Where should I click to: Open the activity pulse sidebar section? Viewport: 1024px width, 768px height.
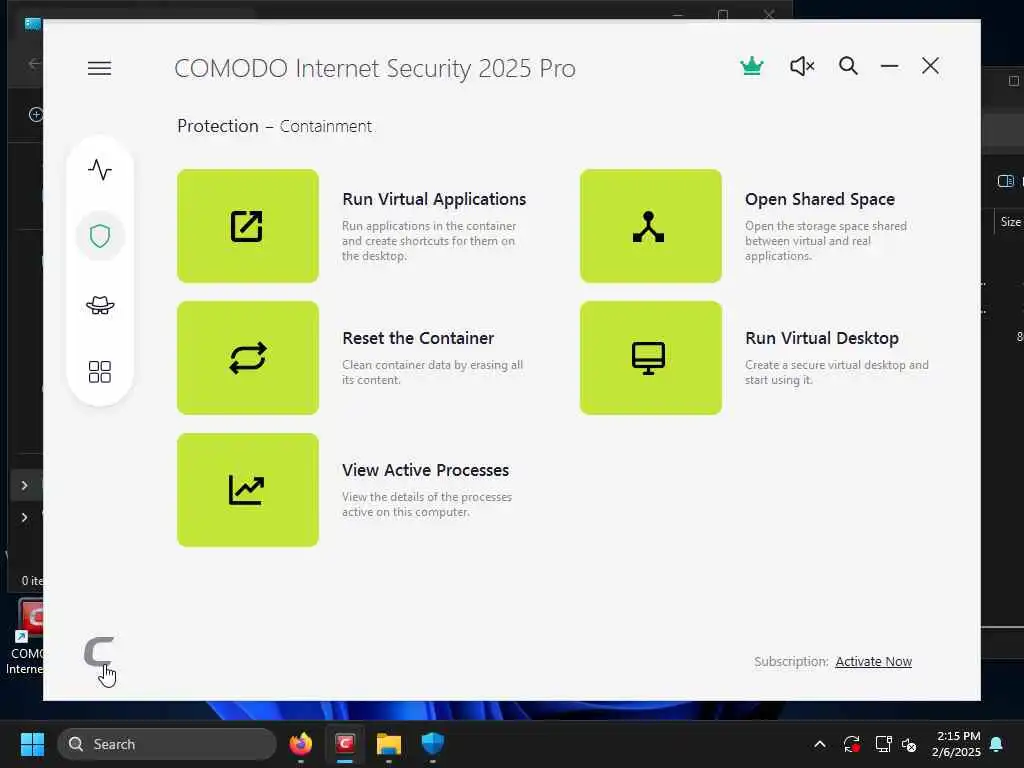100,170
